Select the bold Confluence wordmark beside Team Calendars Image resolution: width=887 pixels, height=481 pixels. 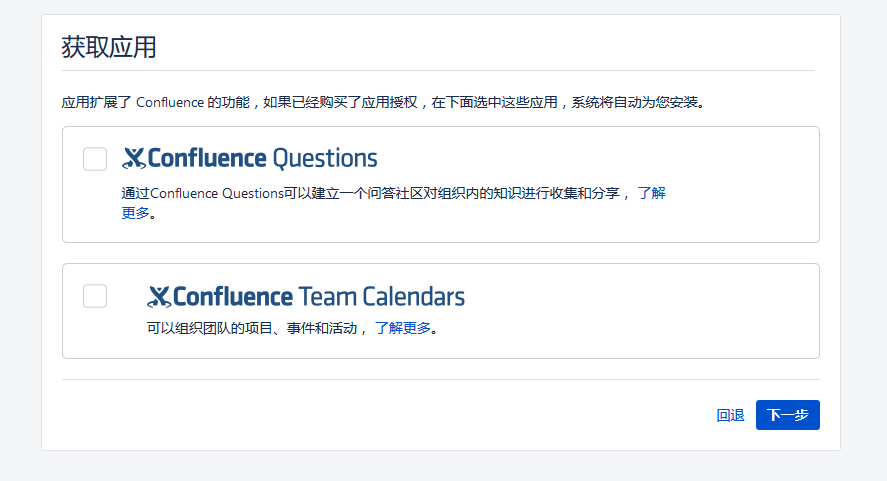pos(232,296)
